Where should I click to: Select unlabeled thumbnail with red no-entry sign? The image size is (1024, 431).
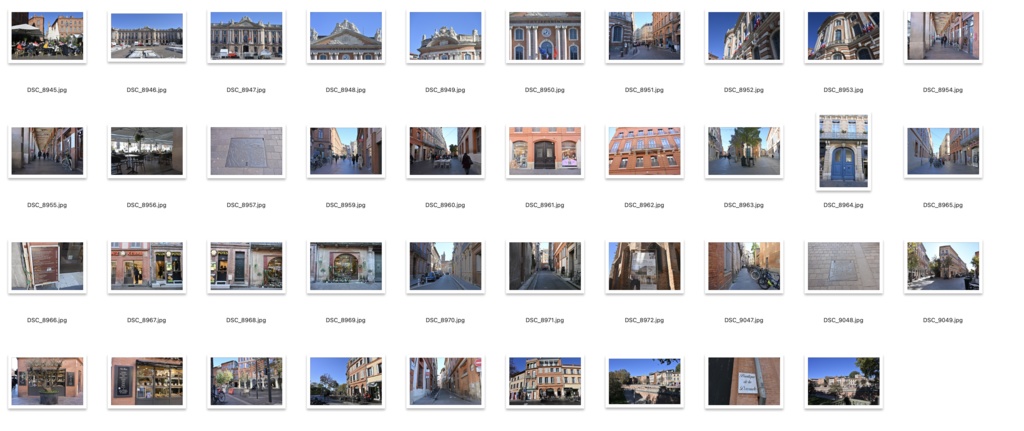[x=445, y=381]
